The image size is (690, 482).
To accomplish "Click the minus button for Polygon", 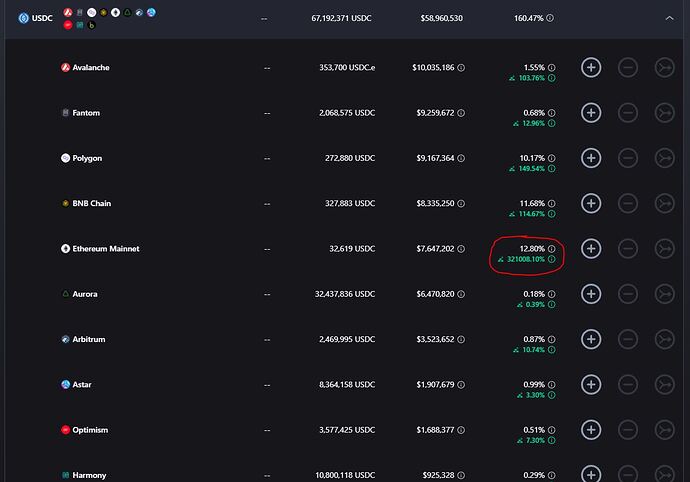I will 628,158.
